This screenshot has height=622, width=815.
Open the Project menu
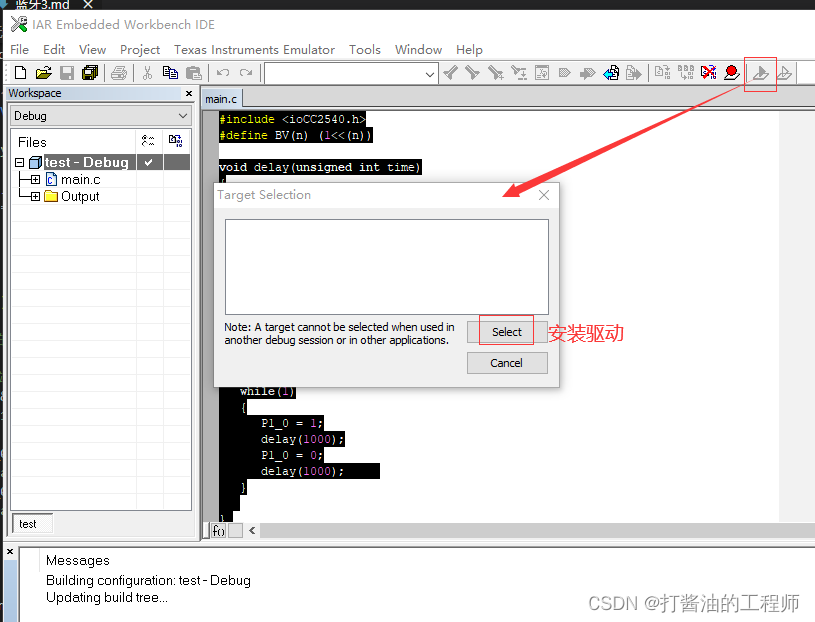140,49
